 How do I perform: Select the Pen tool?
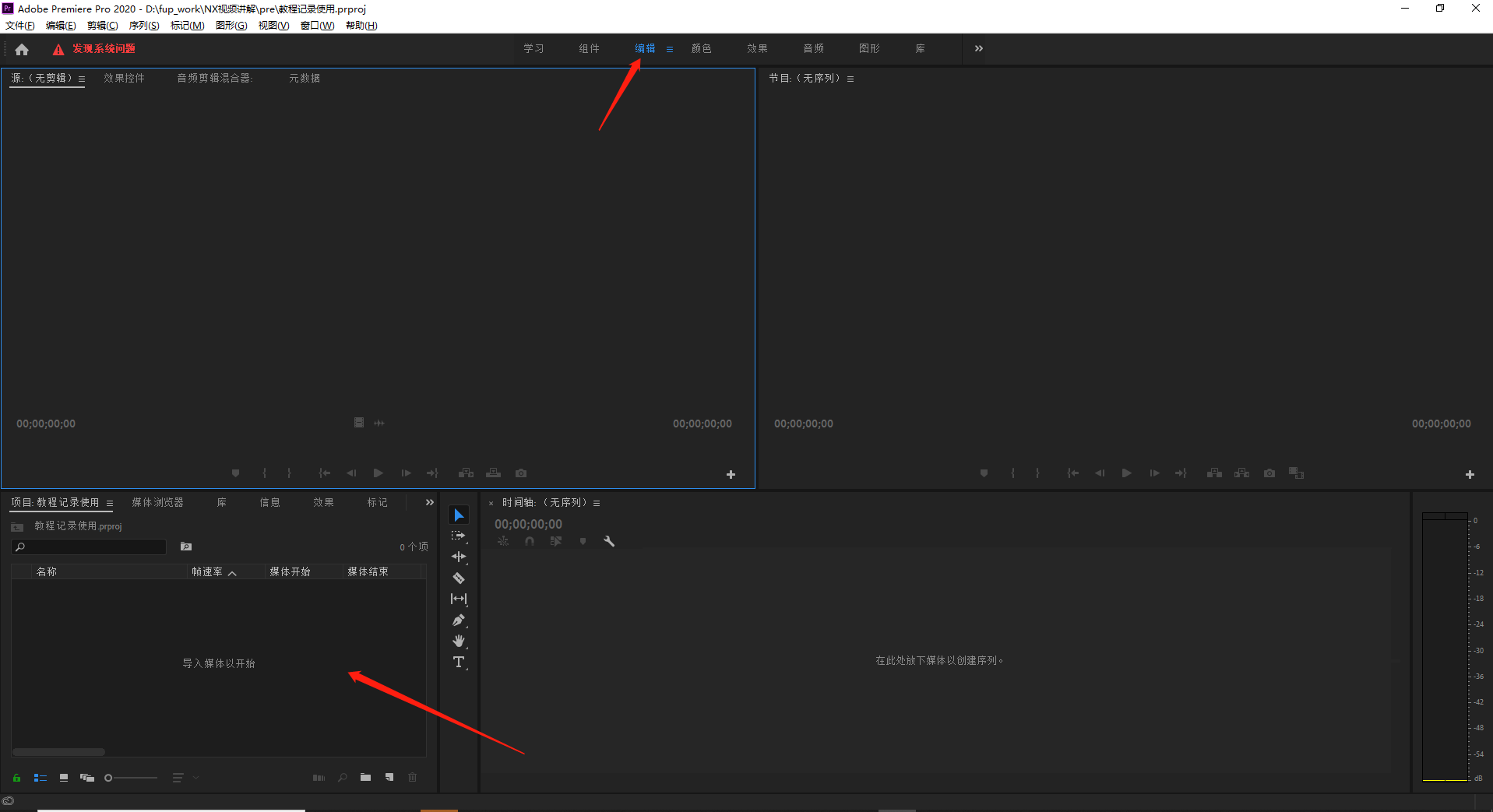tap(459, 620)
